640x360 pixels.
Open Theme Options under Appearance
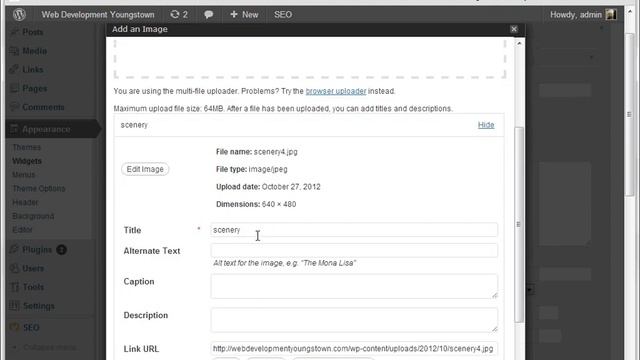click(39, 189)
